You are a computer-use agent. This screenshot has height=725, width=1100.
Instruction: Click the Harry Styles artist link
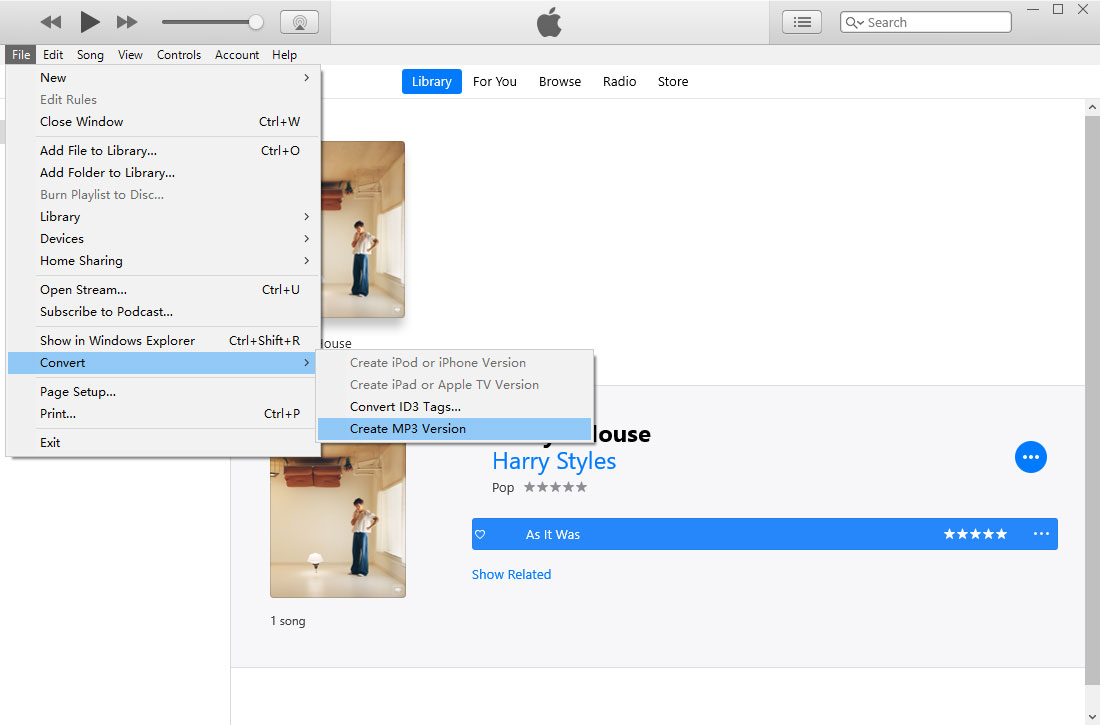click(x=554, y=461)
